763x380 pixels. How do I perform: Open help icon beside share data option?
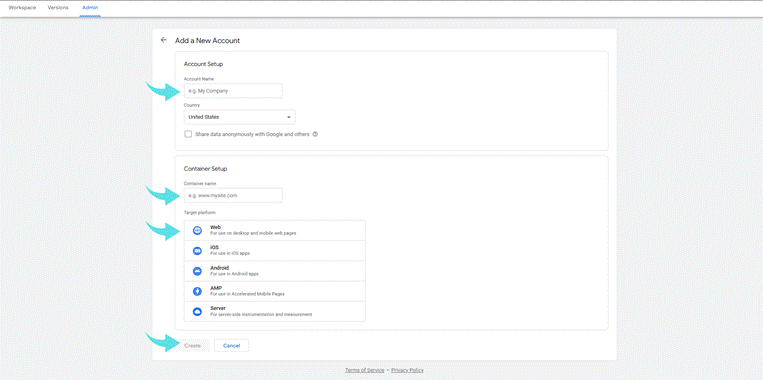315,134
